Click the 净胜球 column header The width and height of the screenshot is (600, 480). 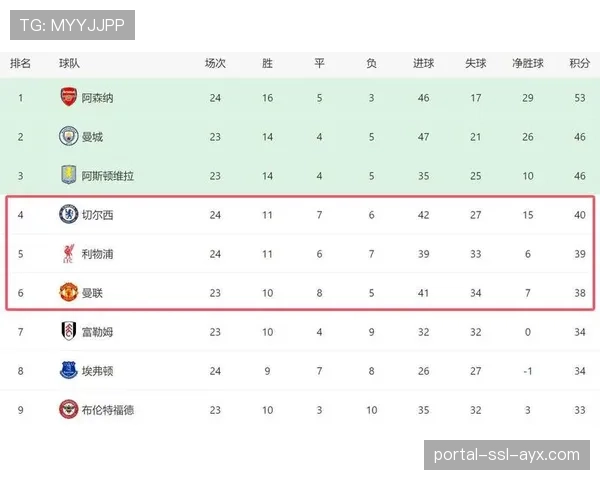click(528, 63)
